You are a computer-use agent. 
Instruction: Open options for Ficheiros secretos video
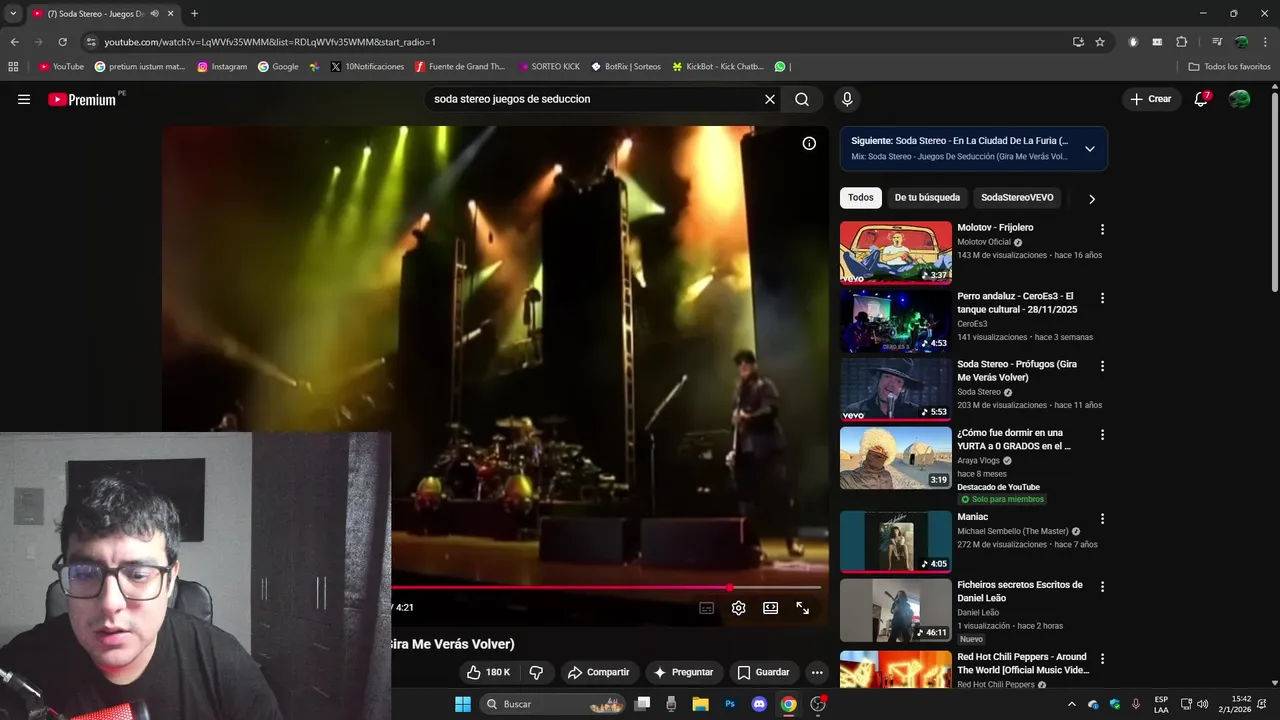(1102, 587)
